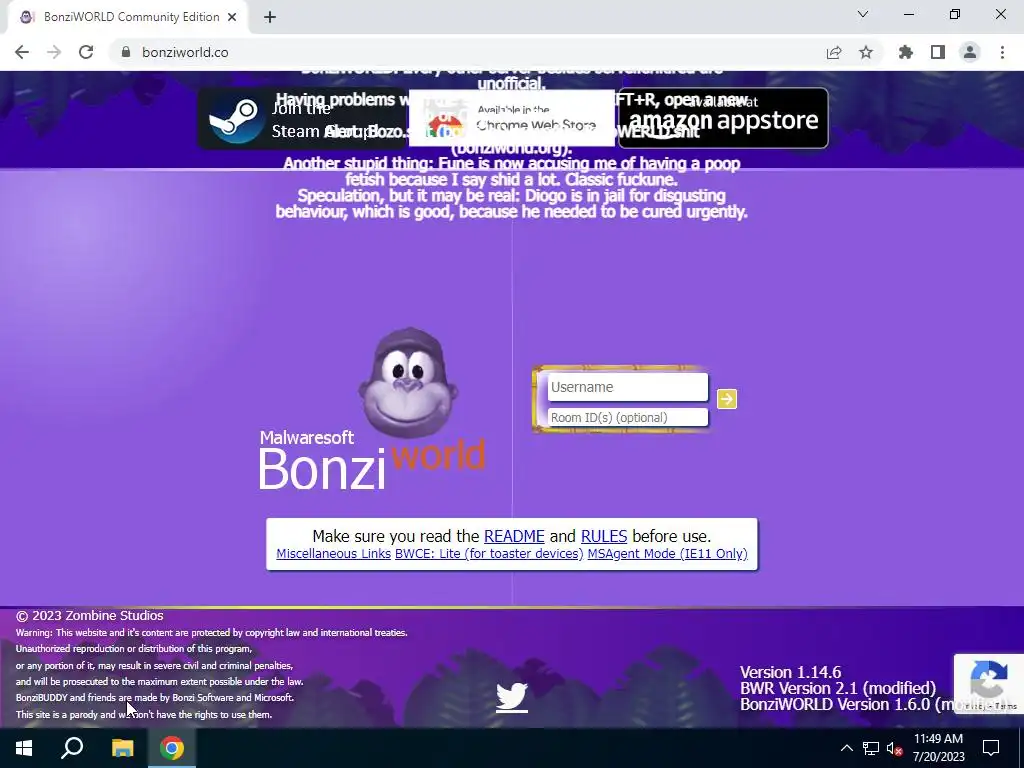Click the muted volume tray icon
Image resolution: width=1024 pixels, height=768 pixels.
click(x=894, y=748)
